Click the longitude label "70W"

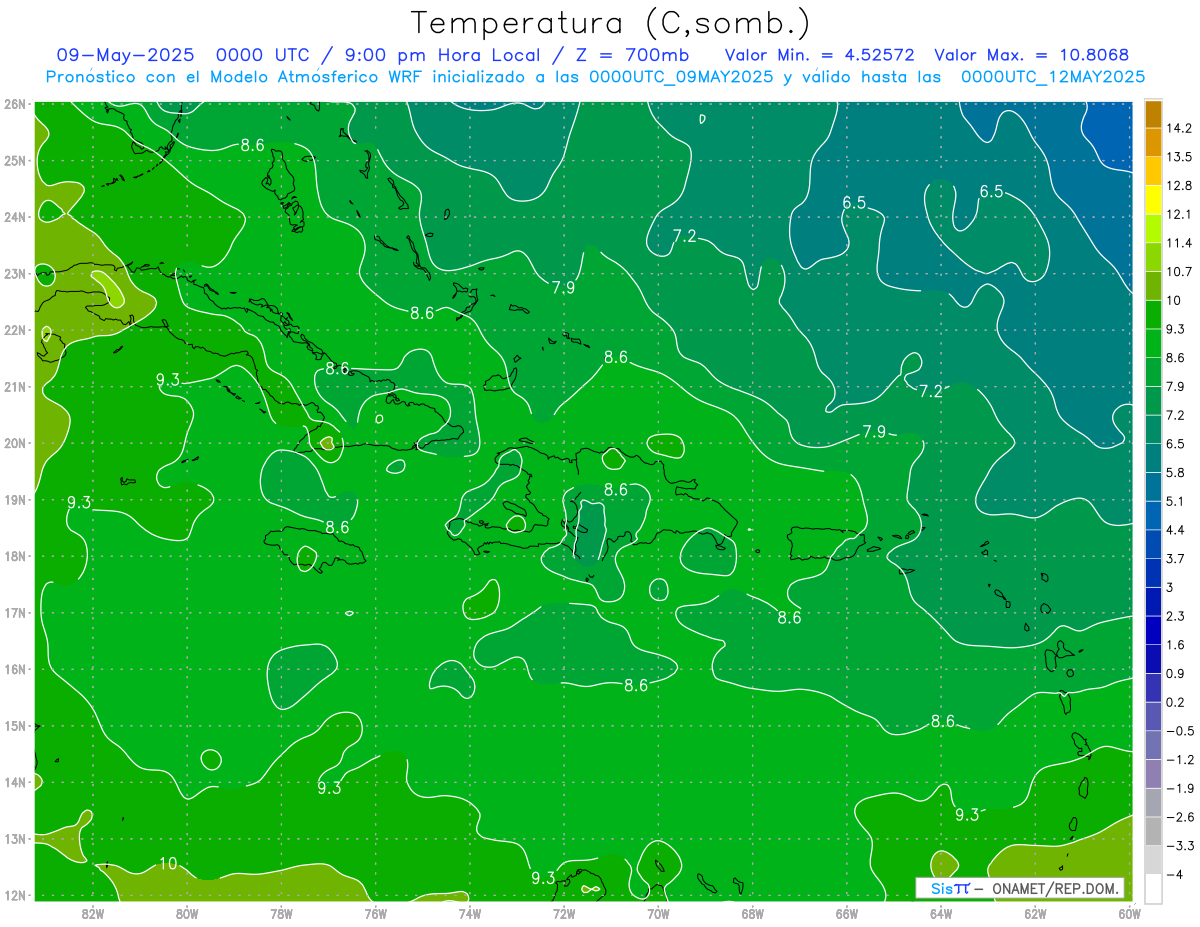658,913
